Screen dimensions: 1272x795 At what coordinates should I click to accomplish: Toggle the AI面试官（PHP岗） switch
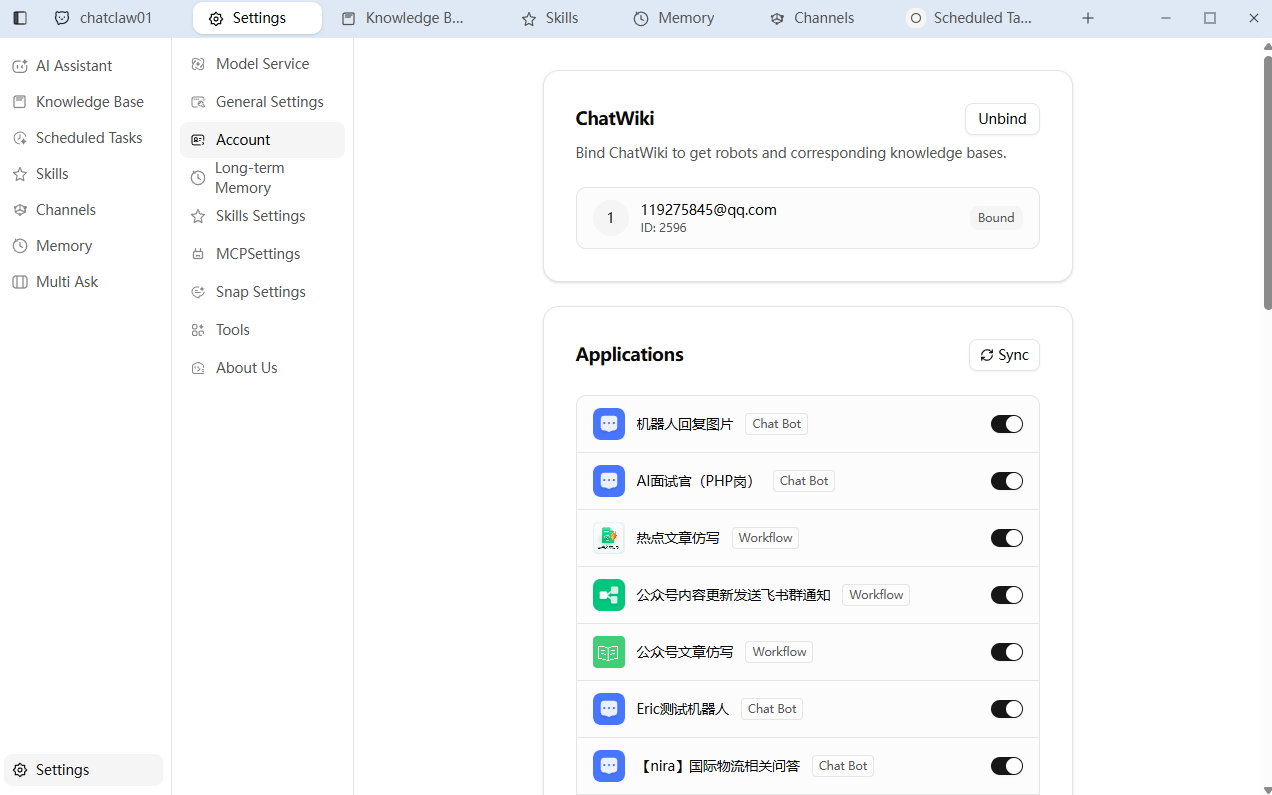click(1007, 481)
